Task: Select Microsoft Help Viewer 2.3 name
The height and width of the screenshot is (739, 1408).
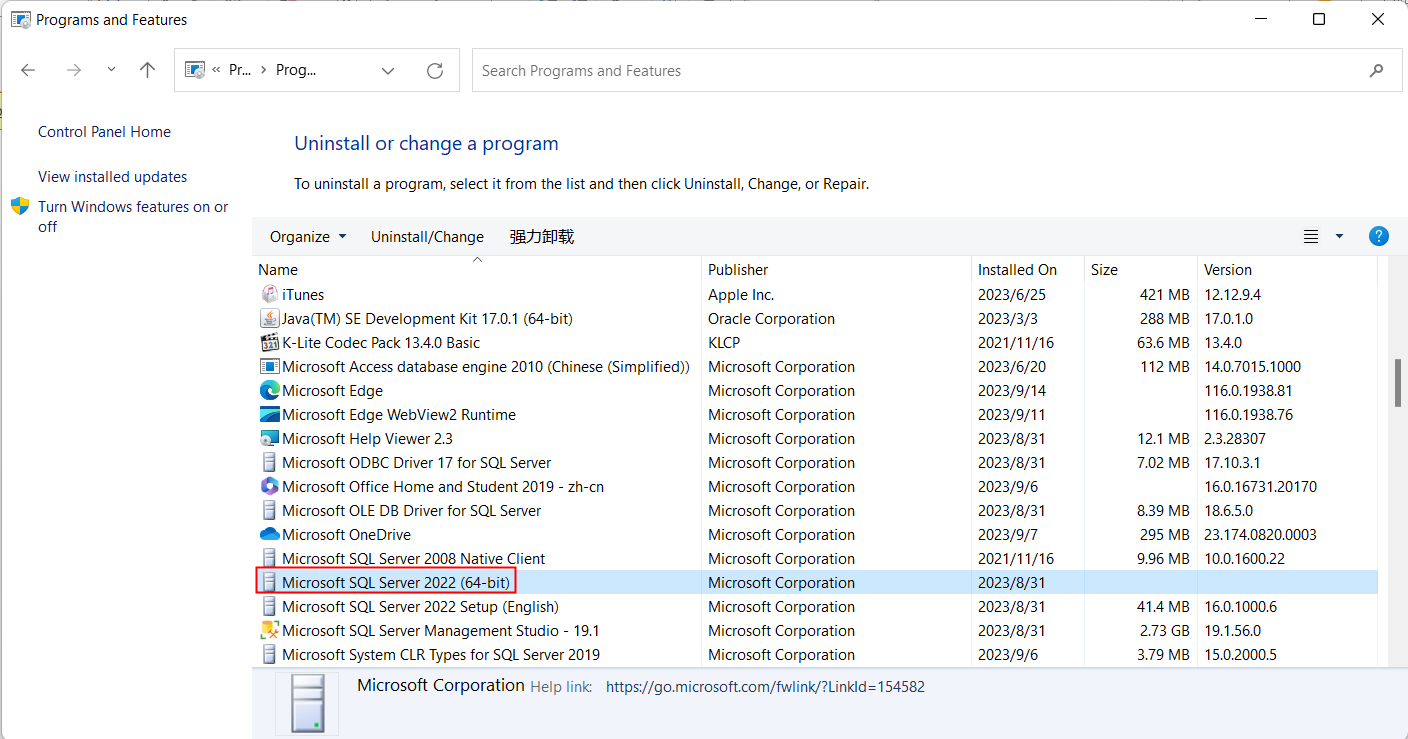Action: click(x=367, y=439)
